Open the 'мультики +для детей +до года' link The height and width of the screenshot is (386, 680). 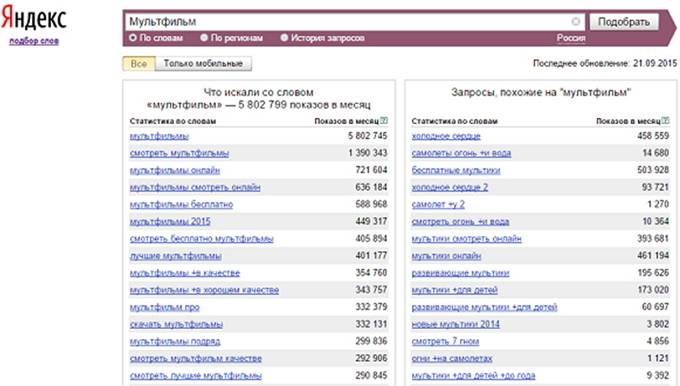(x=473, y=376)
